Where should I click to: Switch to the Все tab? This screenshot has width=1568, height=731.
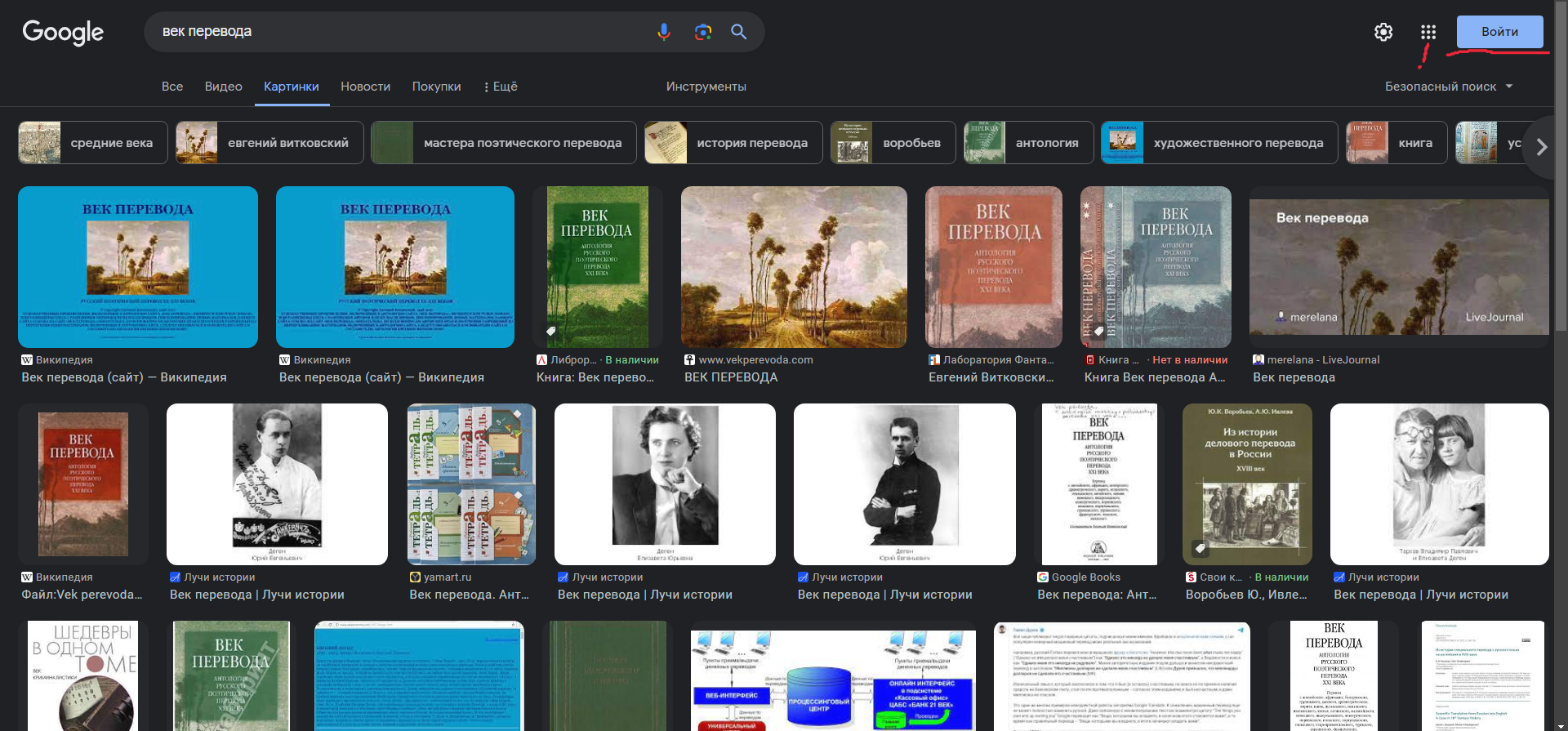click(172, 87)
